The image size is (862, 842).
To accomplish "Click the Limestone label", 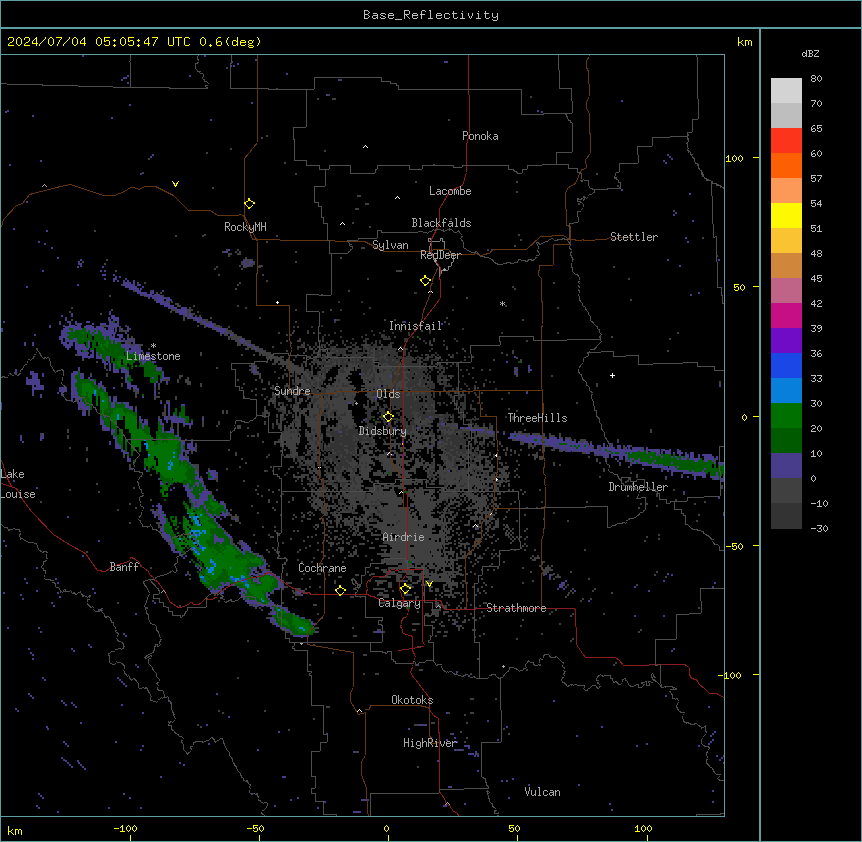I will (153, 356).
